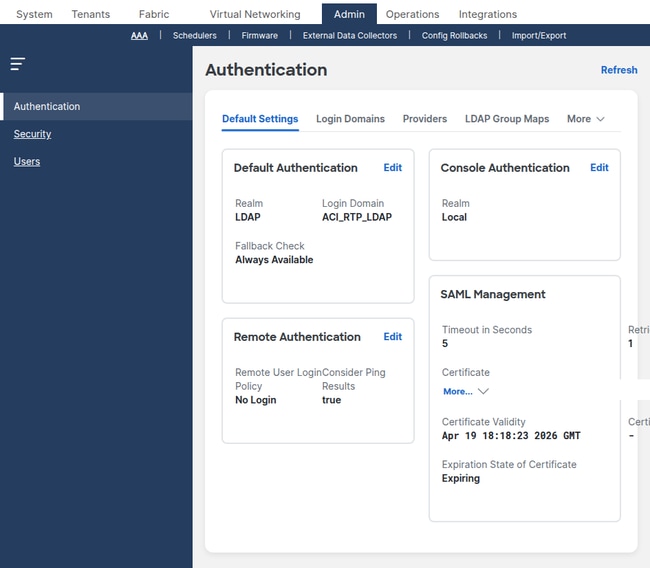
Task: Select the LDAP realm value
Action: [x=248, y=217]
